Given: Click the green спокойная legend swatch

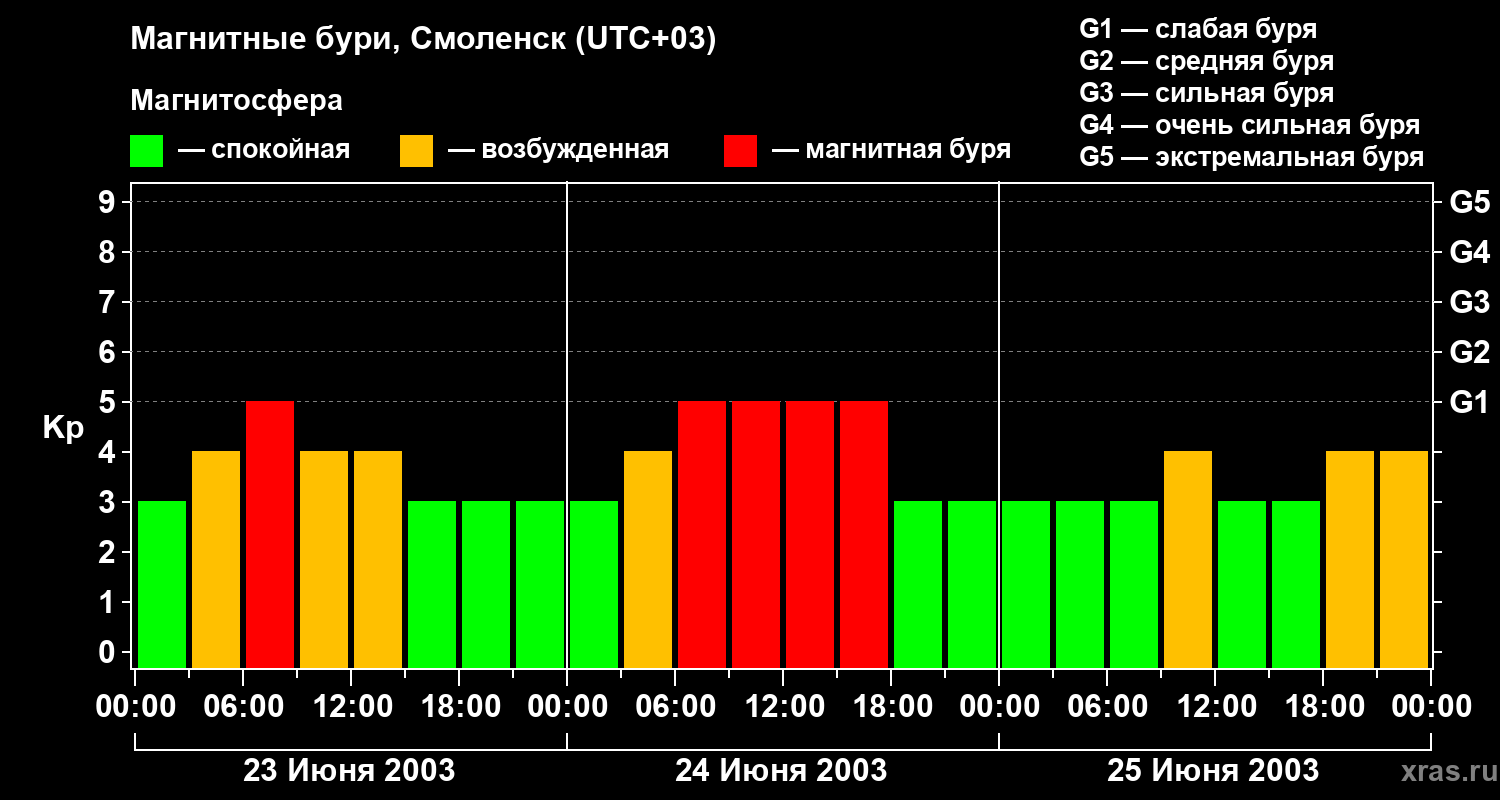Looking at the screenshot, I should 146,151.
